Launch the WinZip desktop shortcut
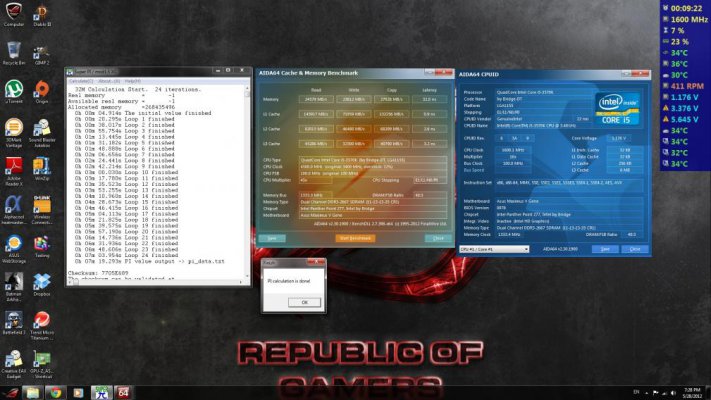The width and height of the screenshot is (711, 400). click(42, 169)
